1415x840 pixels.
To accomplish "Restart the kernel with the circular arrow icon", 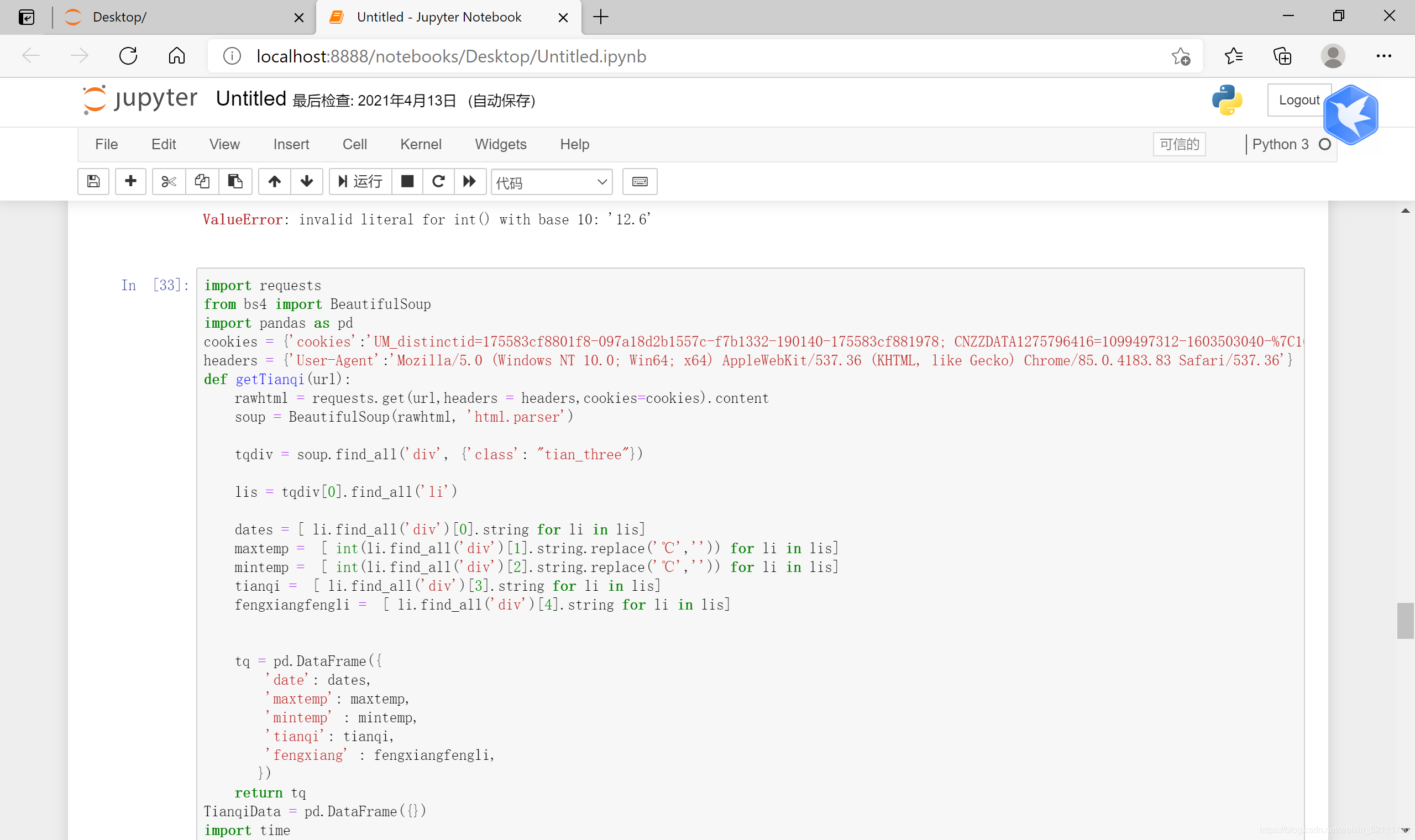I will click(438, 181).
